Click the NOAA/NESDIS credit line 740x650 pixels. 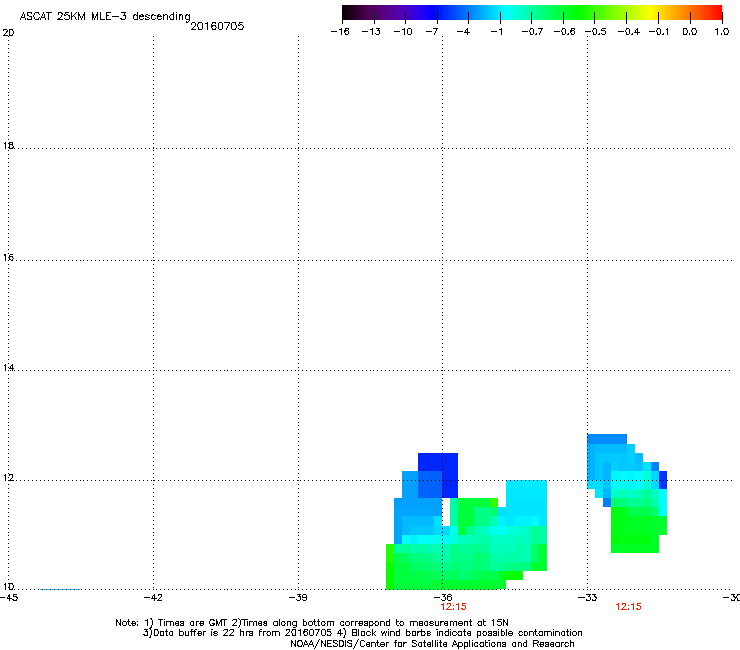(432, 644)
